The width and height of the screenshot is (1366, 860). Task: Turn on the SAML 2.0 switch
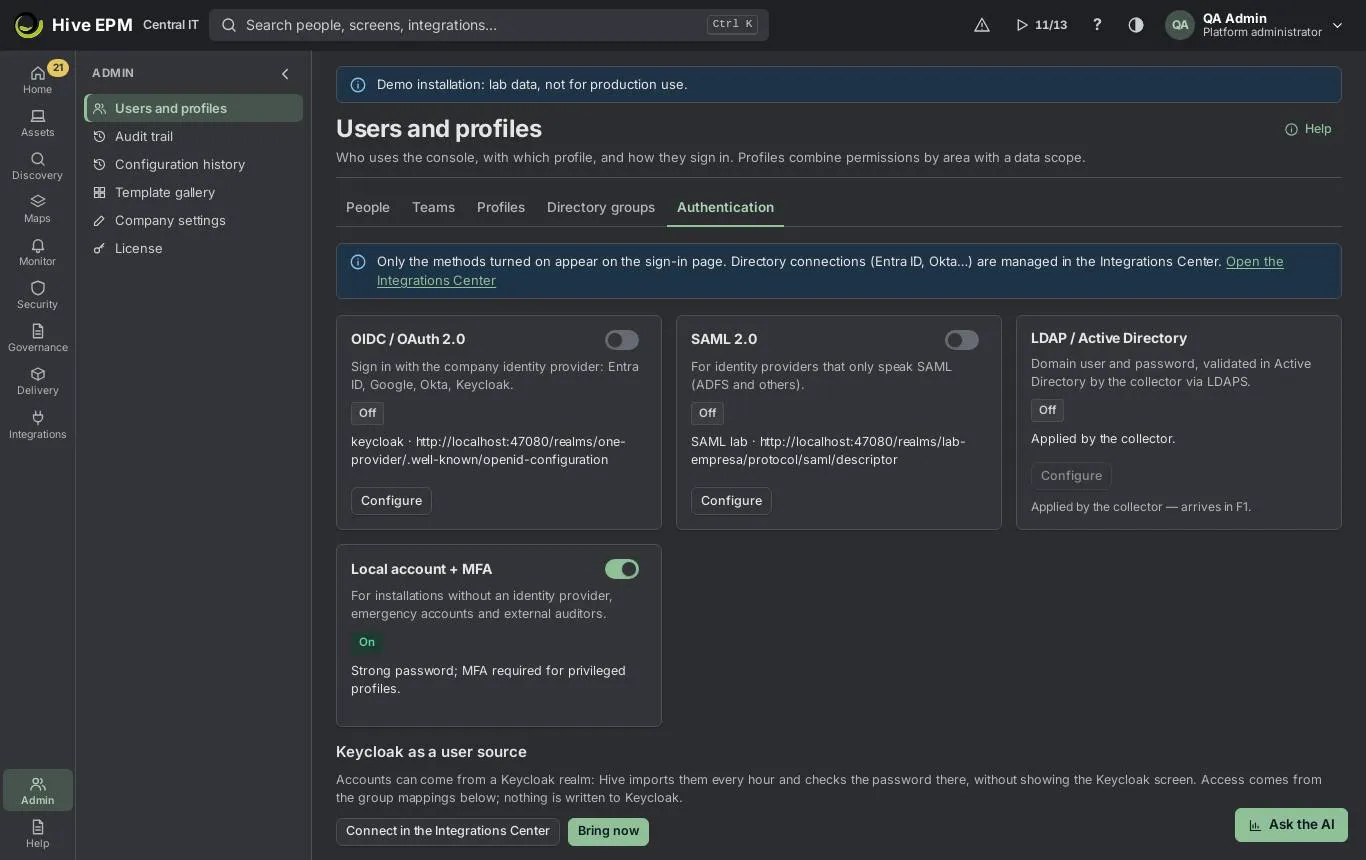(x=962, y=340)
